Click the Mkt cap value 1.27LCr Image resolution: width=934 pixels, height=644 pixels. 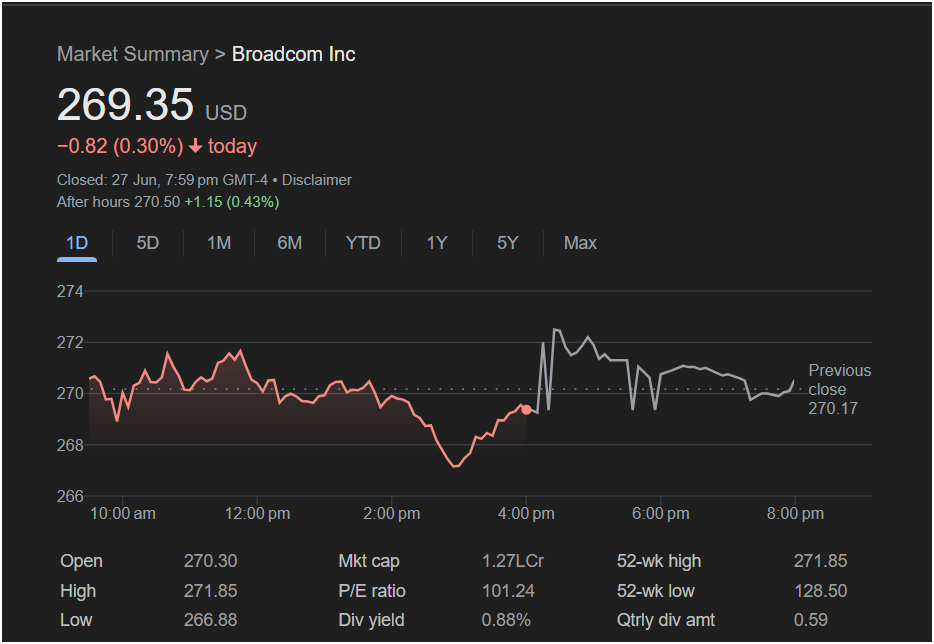point(513,561)
